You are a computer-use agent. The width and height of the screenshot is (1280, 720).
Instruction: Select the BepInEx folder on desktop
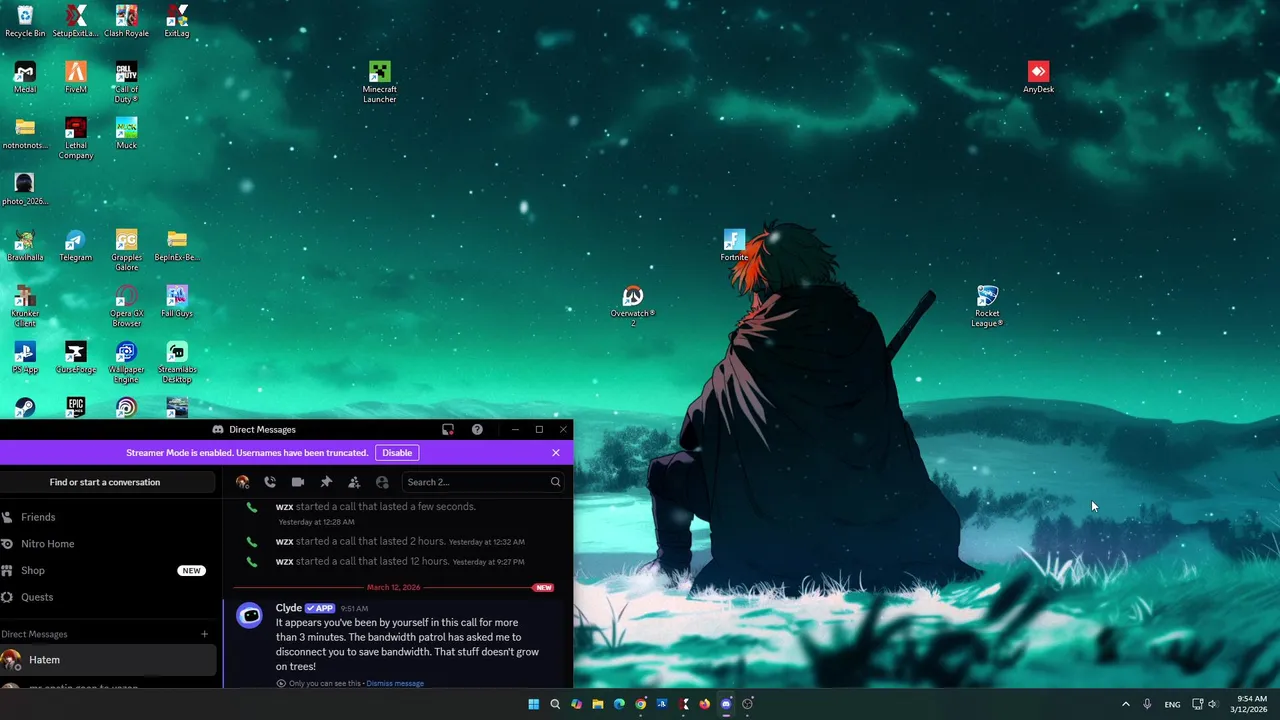click(177, 245)
